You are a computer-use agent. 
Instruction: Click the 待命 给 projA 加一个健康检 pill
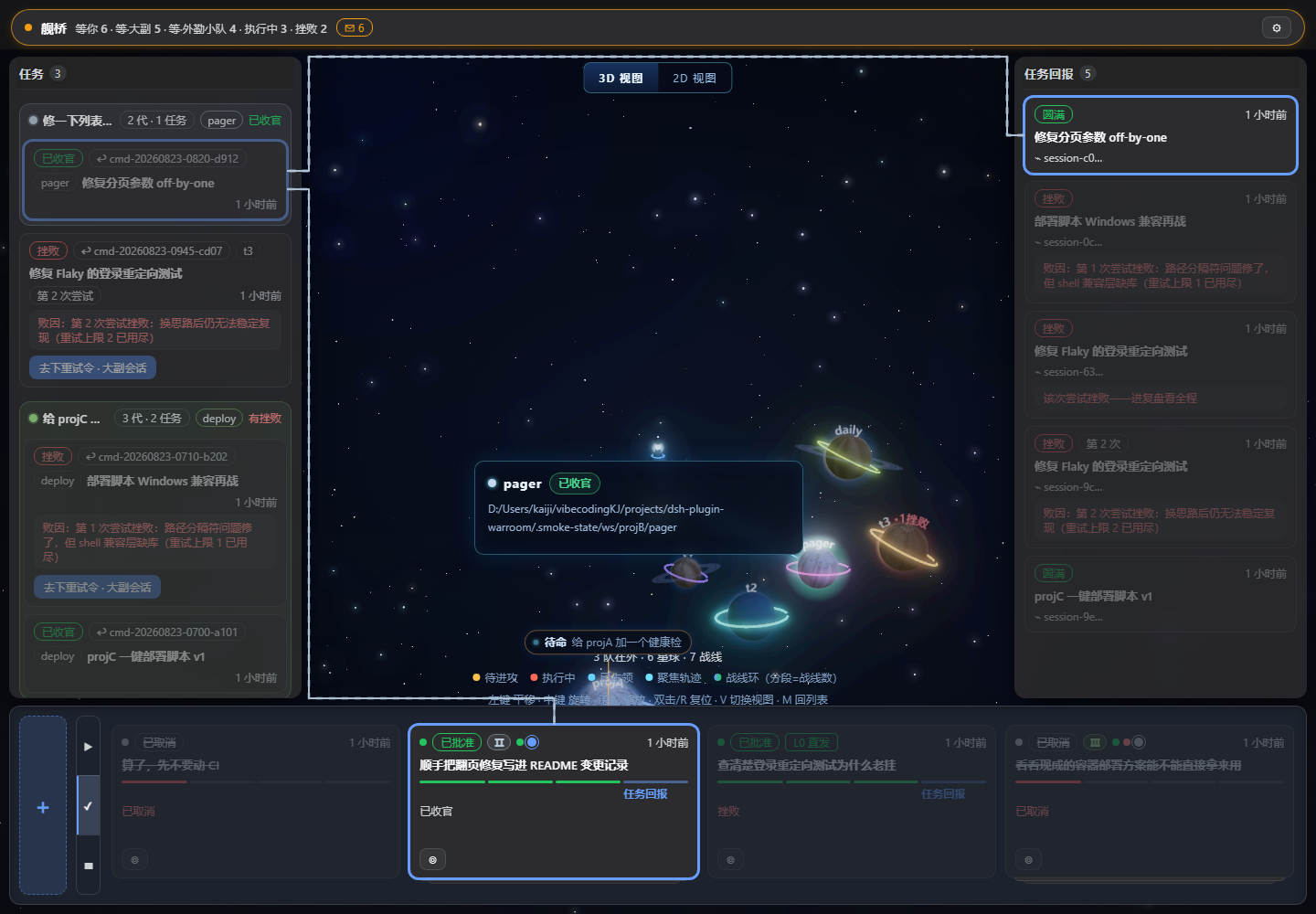608,643
